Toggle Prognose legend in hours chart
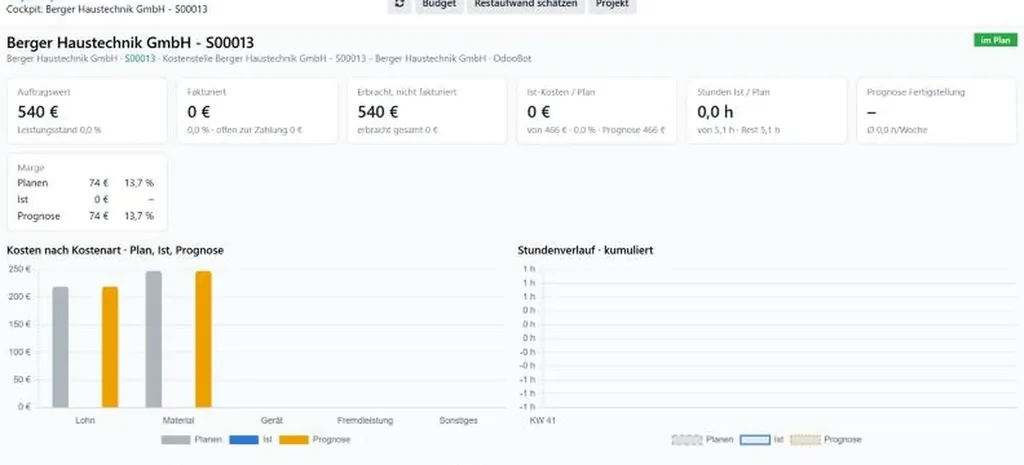 coord(825,440)
